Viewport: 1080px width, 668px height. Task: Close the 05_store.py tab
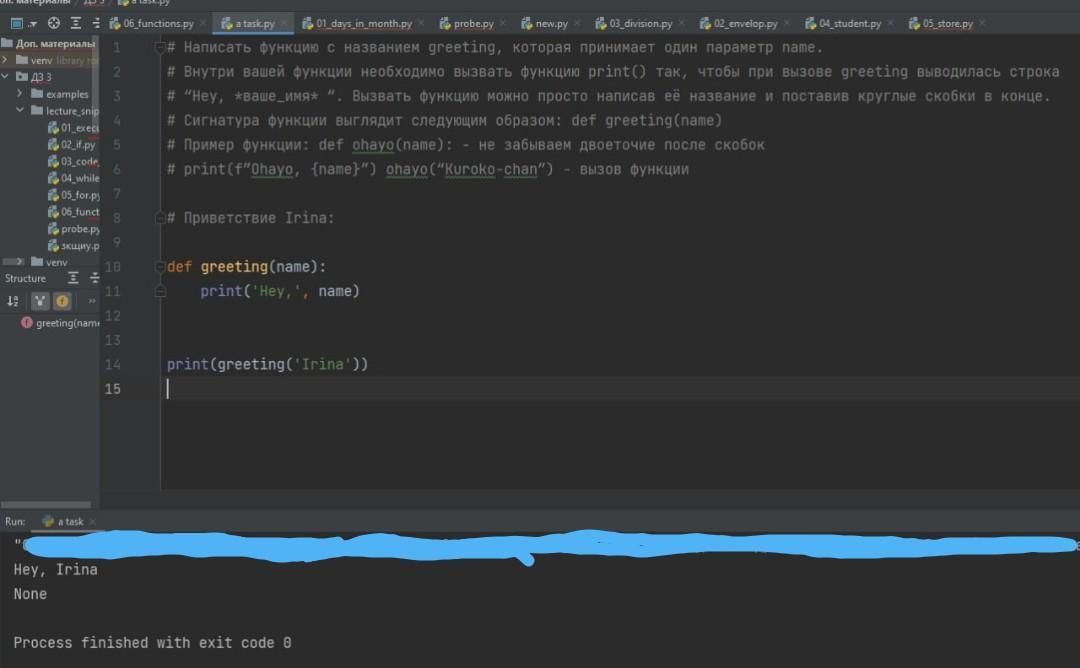tap(982, 23)
